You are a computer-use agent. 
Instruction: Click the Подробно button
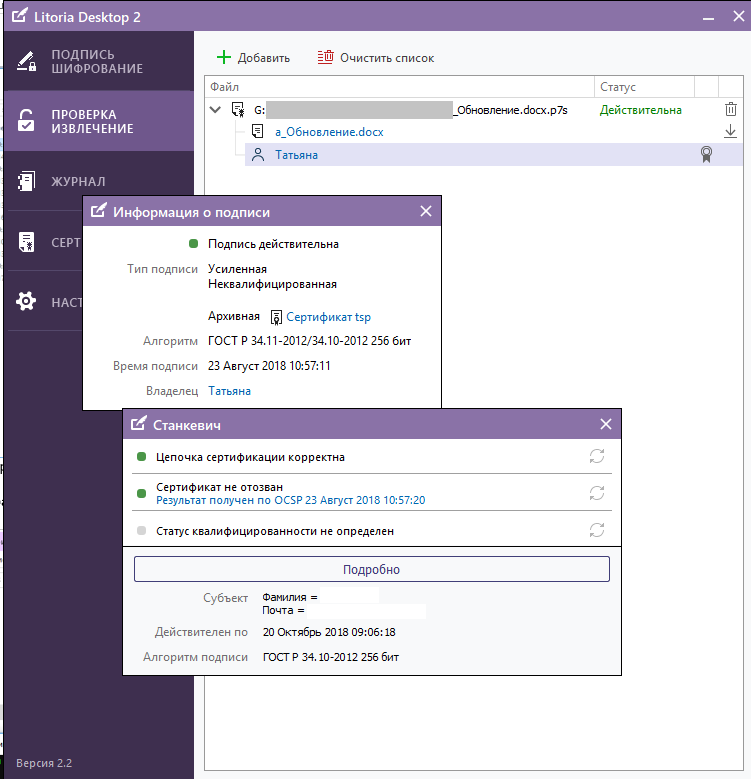(x=372, y=569)
